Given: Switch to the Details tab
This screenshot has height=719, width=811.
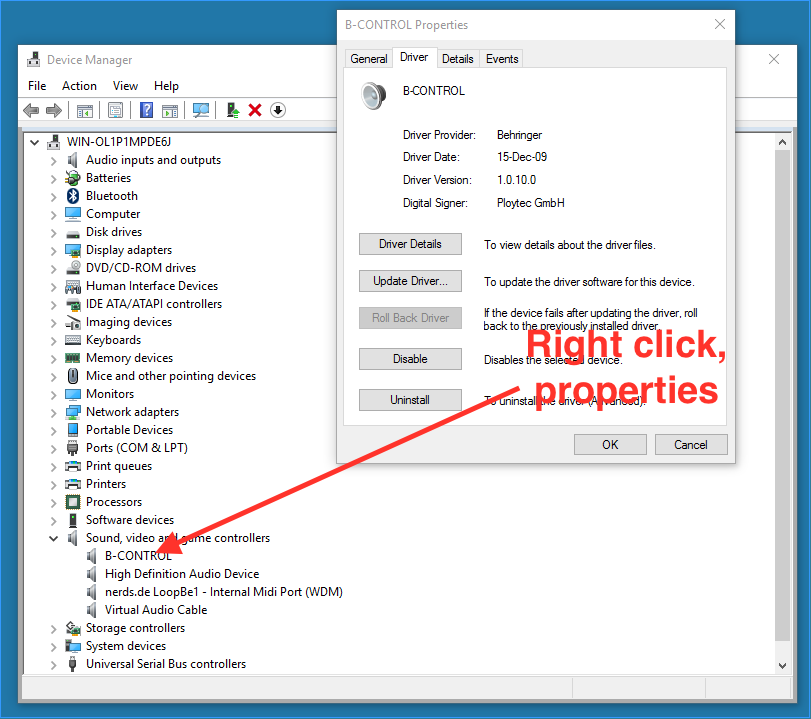Looking at the screenshot, I should 458,59.
